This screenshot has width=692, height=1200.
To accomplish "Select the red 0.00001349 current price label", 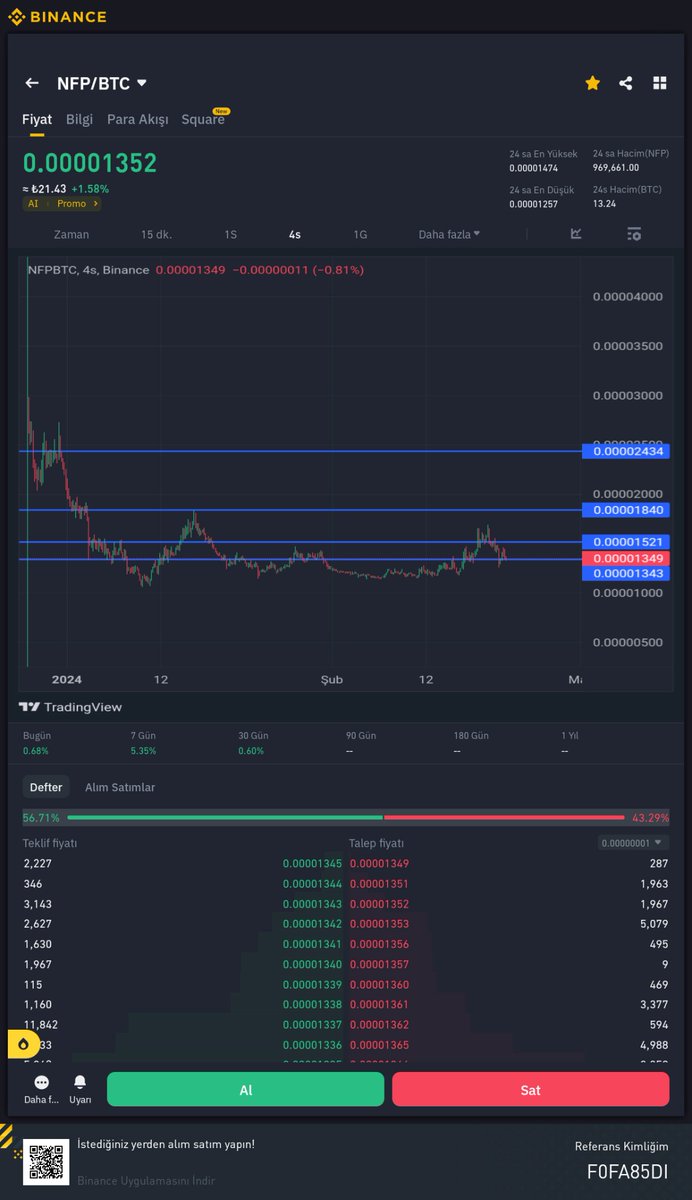I will point(628,558).
